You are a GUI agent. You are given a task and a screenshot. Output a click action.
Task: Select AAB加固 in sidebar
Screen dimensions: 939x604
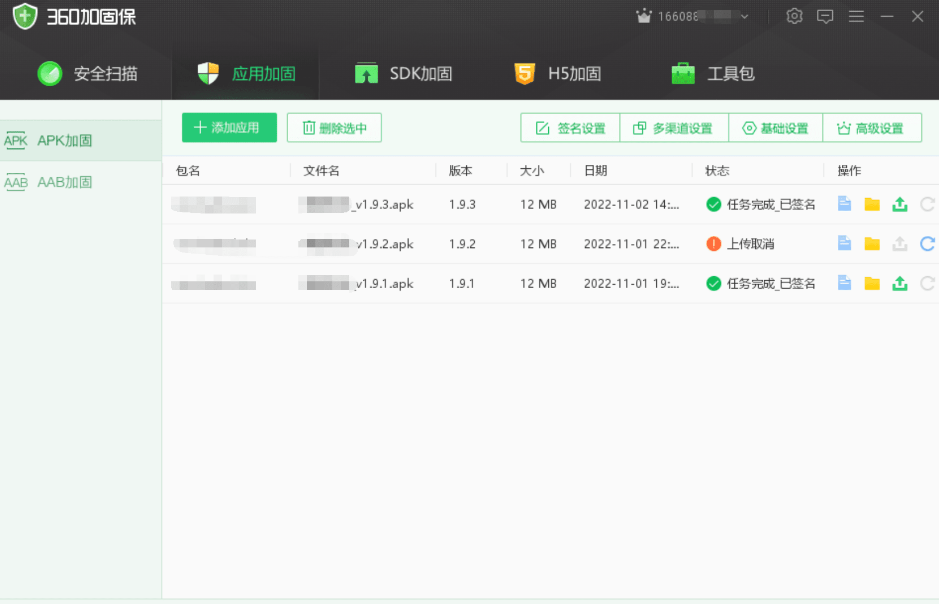click(81, 182)
